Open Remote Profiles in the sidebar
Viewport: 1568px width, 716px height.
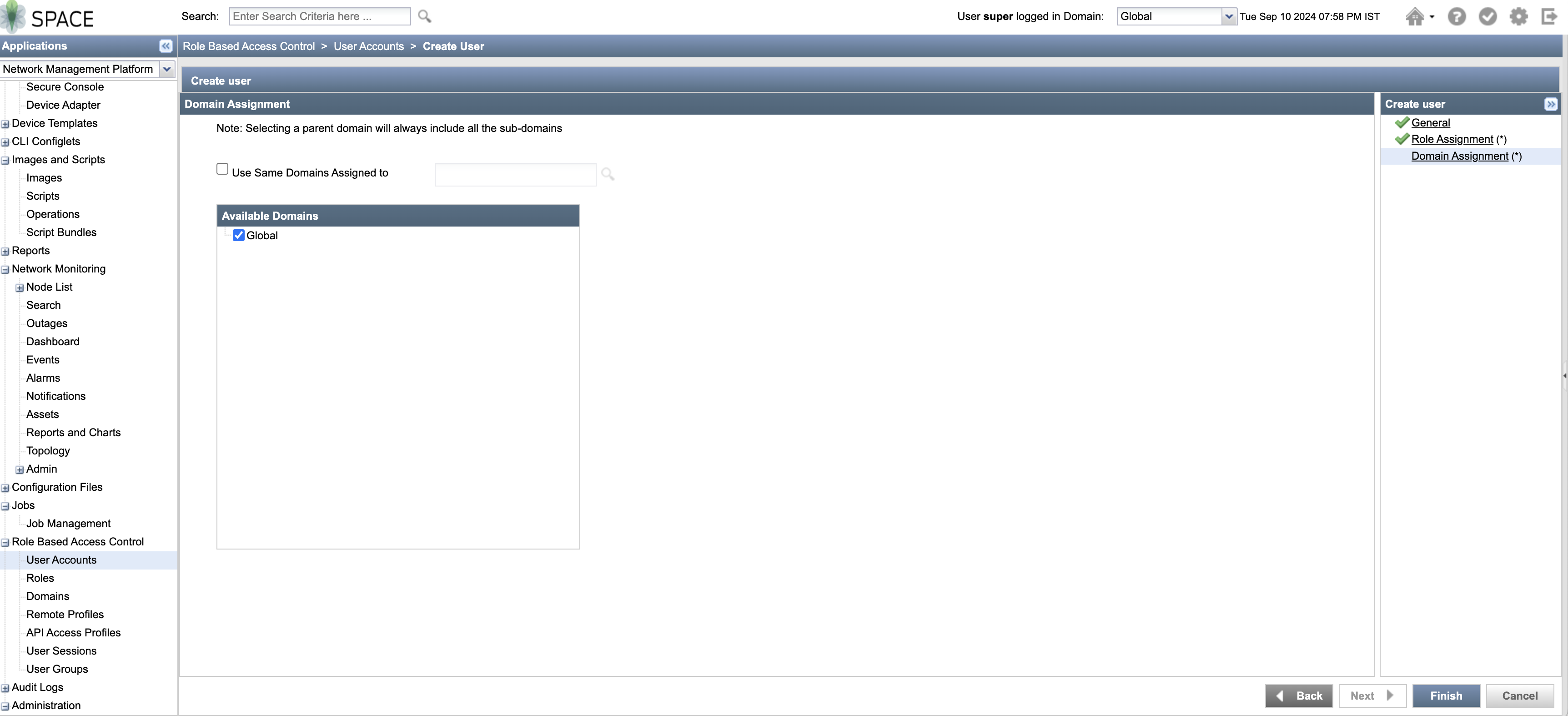(65, 615)
